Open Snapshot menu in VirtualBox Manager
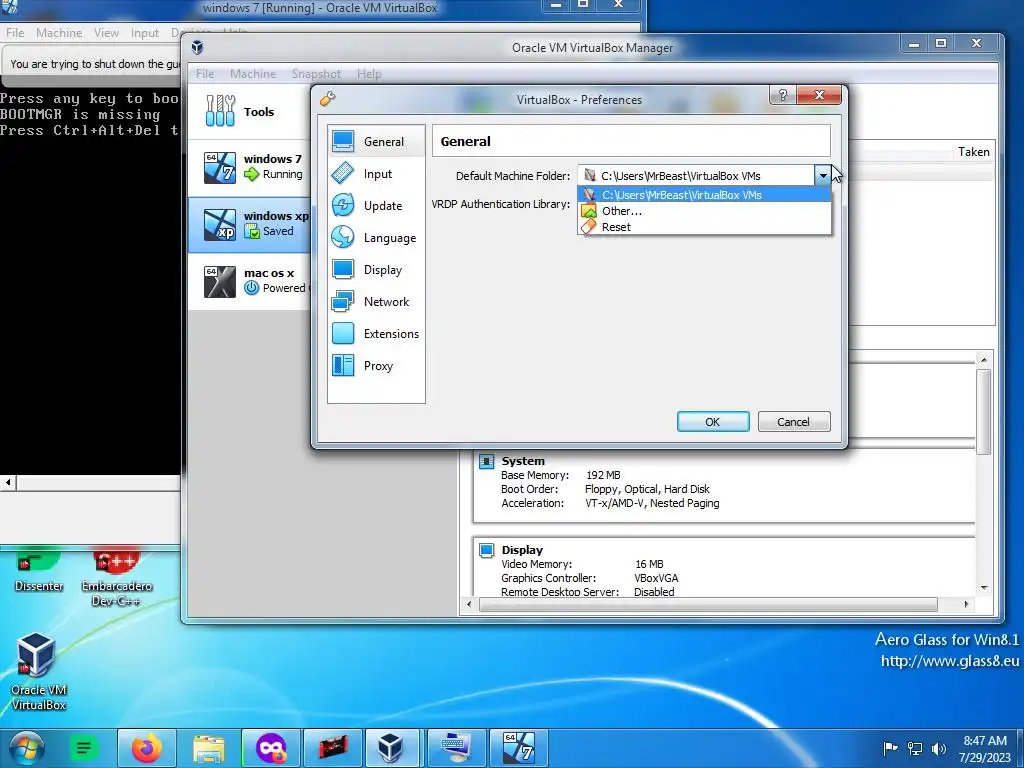1024x768 pixels. 316,74
